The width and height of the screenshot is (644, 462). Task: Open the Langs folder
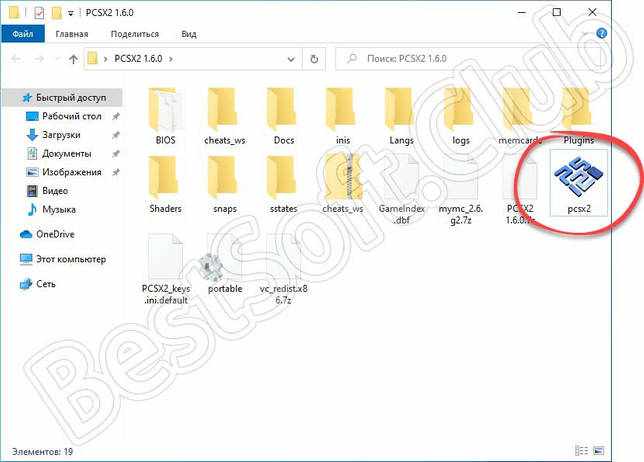point(401,116)
